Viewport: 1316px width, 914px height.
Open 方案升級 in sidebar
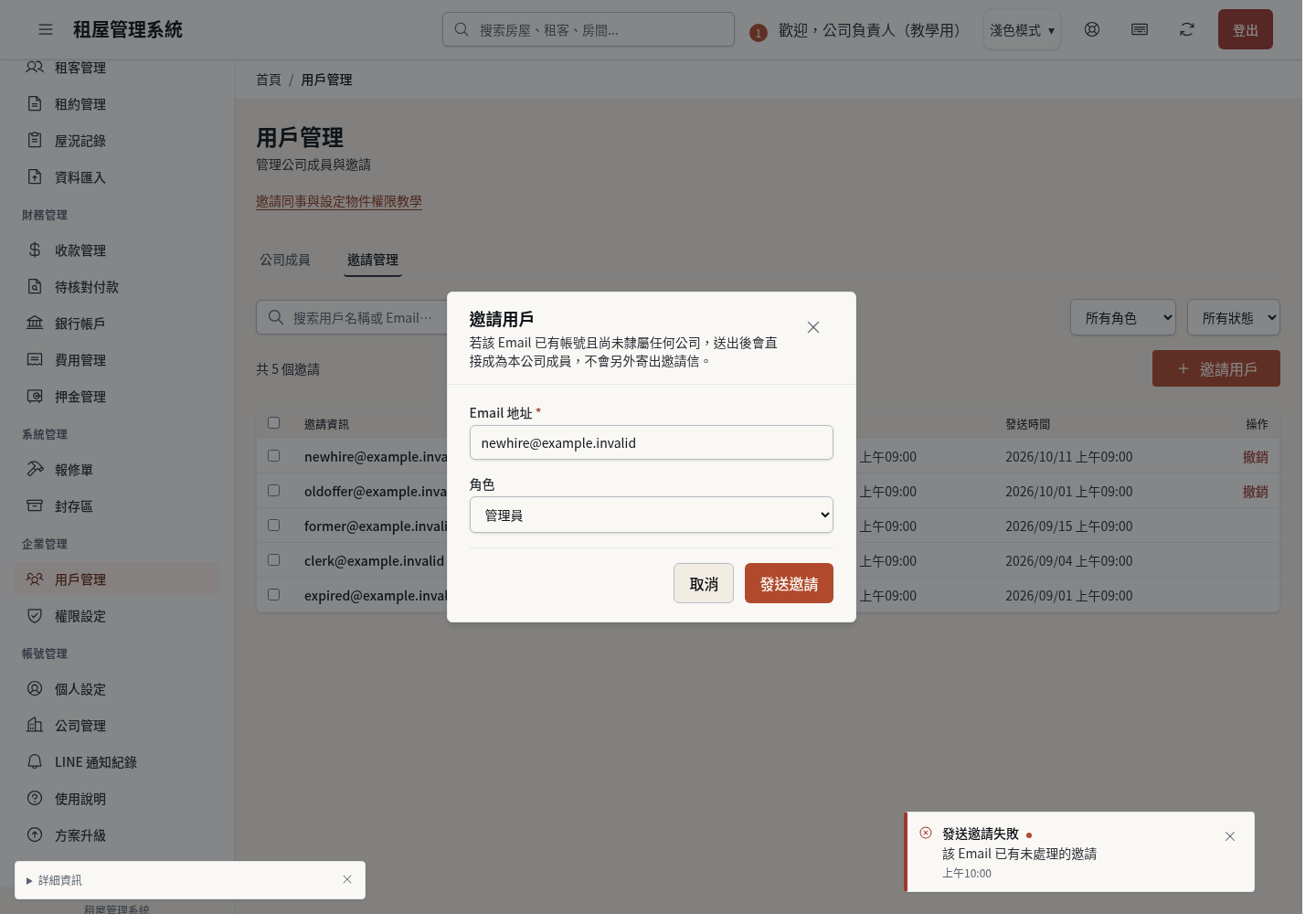coord(117,835)
